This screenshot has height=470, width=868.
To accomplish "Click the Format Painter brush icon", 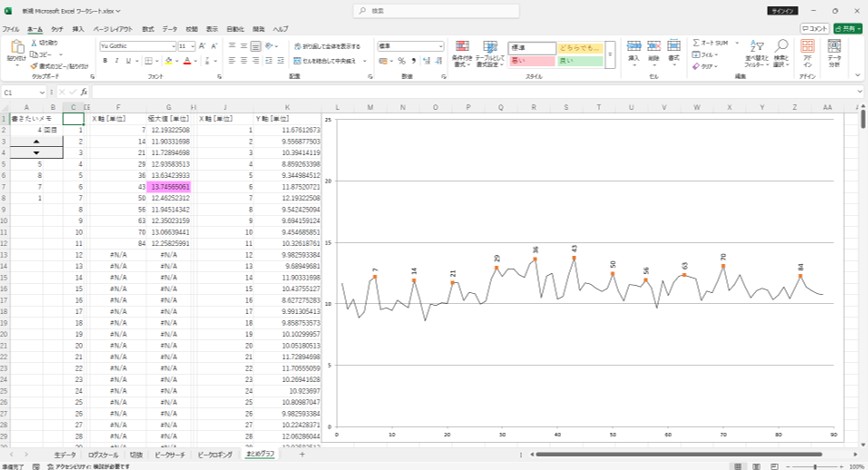I will [x=34, y=66].
